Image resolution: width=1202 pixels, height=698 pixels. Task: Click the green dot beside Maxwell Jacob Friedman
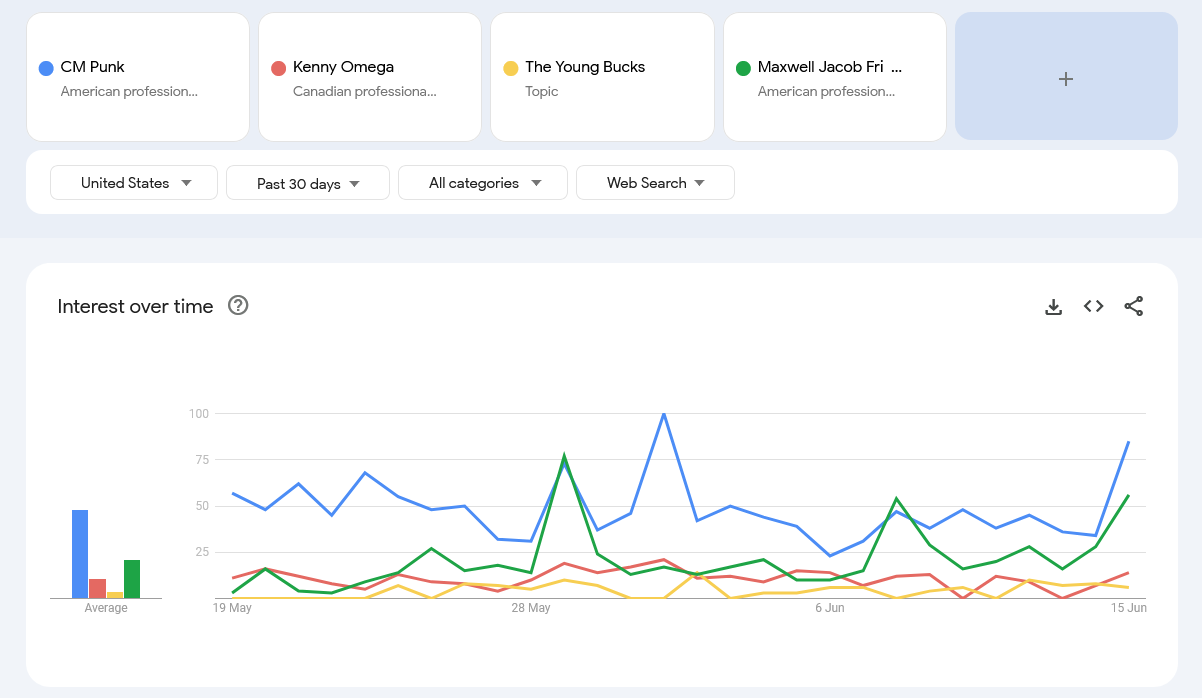tap(743, 68)
